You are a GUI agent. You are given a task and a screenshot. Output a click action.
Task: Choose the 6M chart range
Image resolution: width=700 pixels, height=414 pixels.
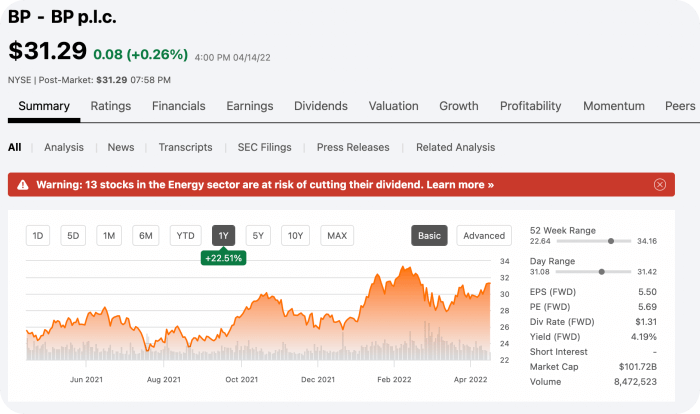click(146, 235)
